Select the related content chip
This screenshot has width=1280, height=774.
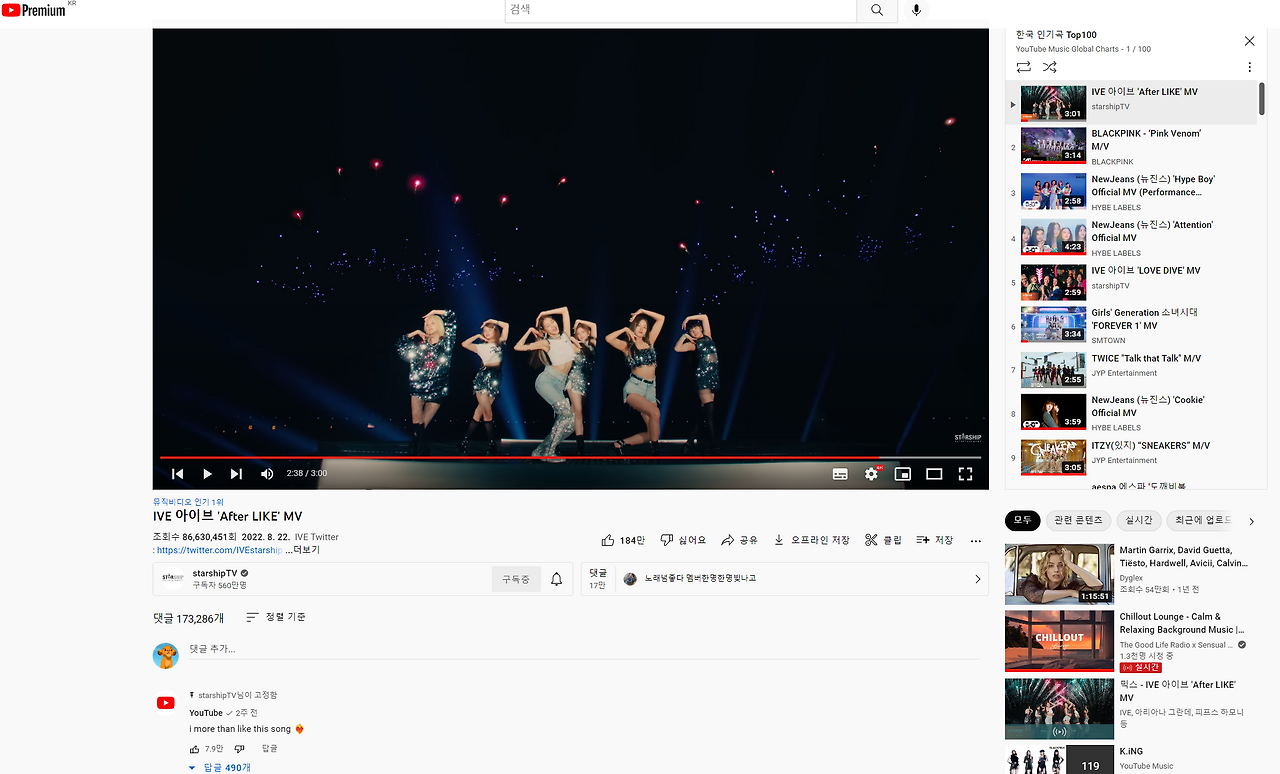point(1079,520)
